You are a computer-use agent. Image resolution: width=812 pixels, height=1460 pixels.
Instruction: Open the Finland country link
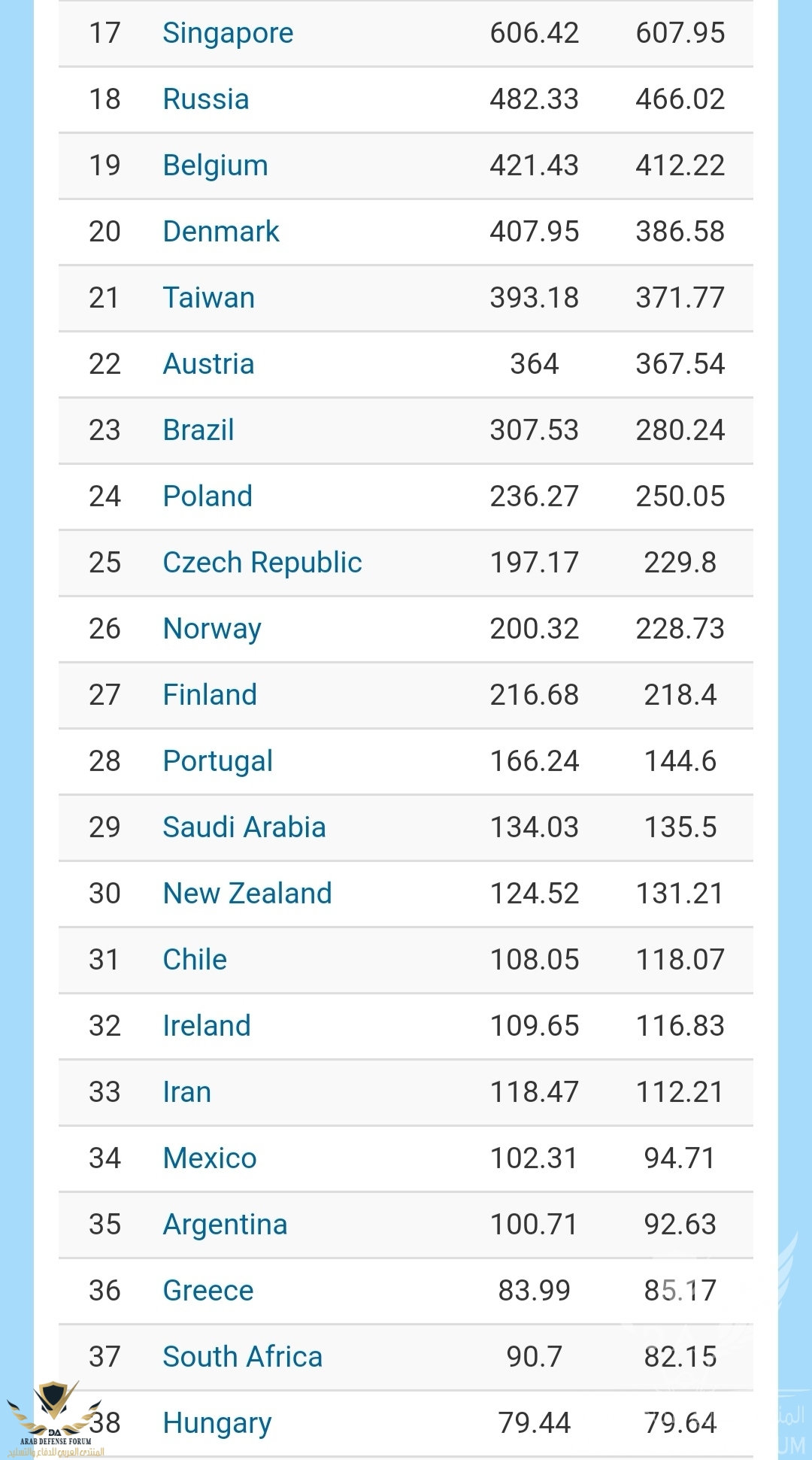coord(210,695)
